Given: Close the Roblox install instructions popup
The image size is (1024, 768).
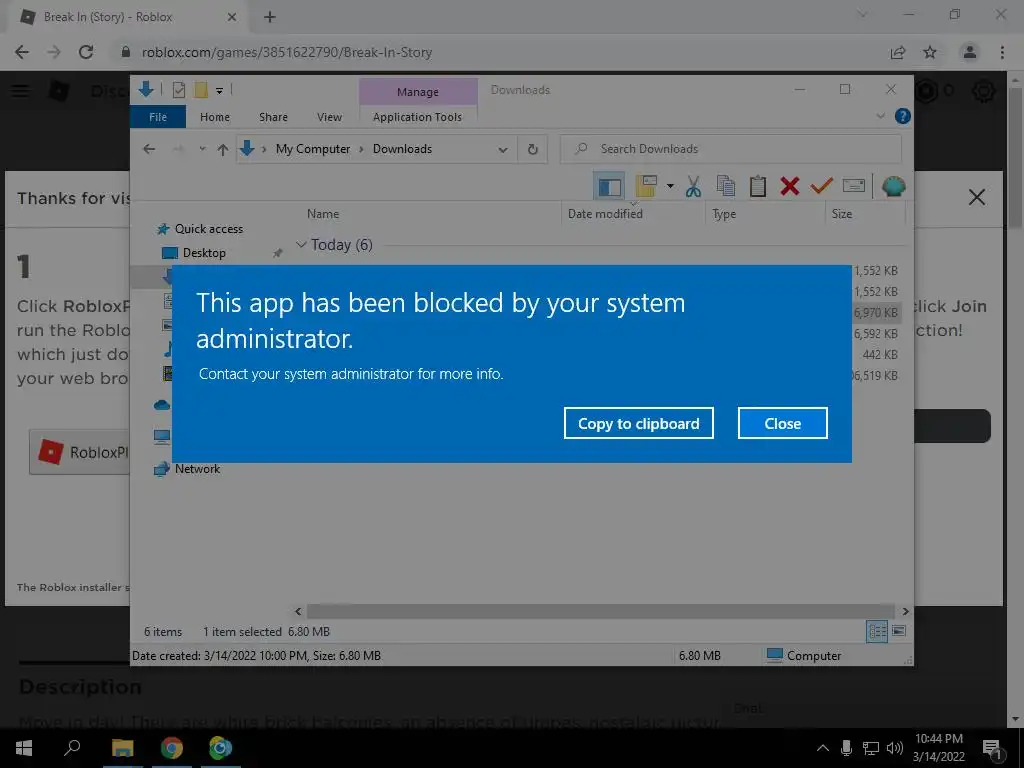Looking at the screenshot, I should click(x=976, y=197).
